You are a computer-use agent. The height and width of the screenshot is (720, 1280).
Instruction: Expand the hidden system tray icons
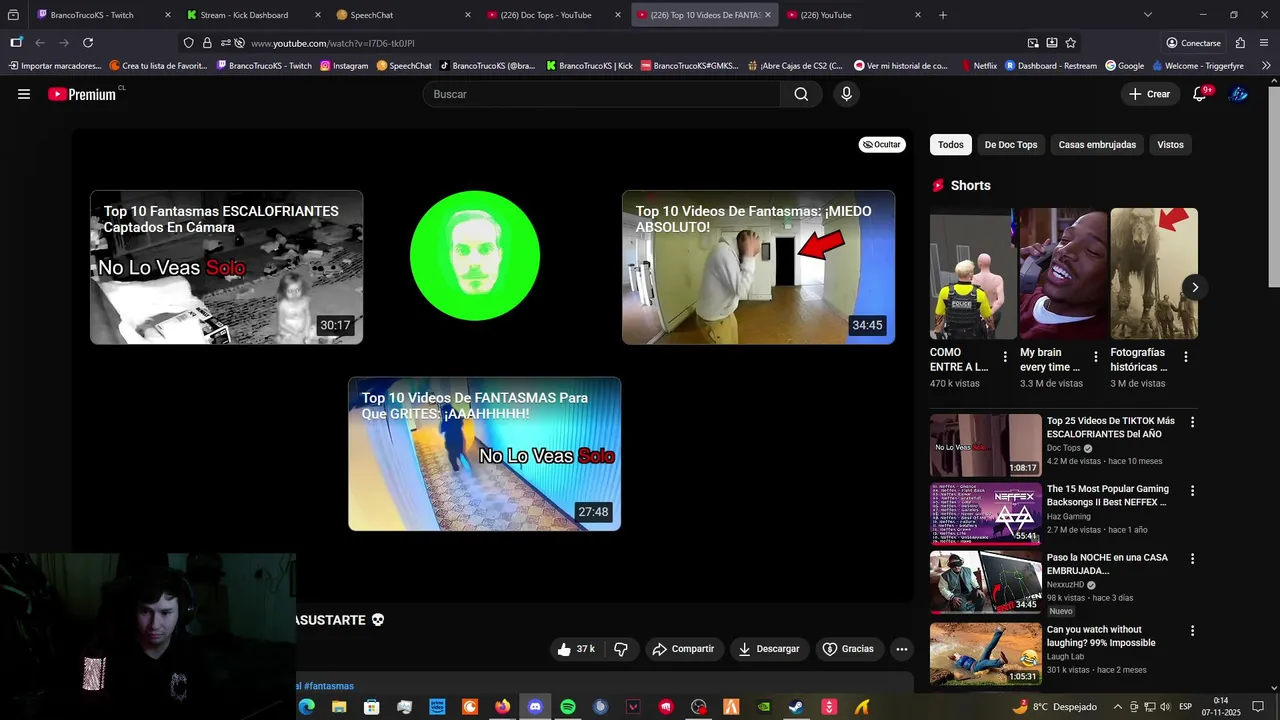coord(1117,707)
